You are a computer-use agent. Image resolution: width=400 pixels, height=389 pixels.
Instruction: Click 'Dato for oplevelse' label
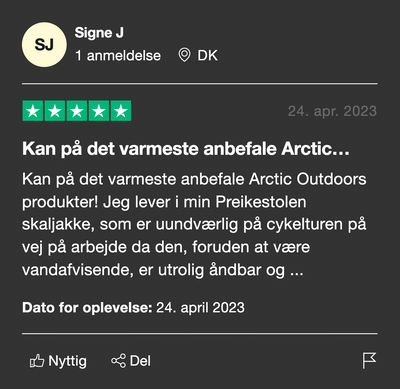tap(87, 307)
